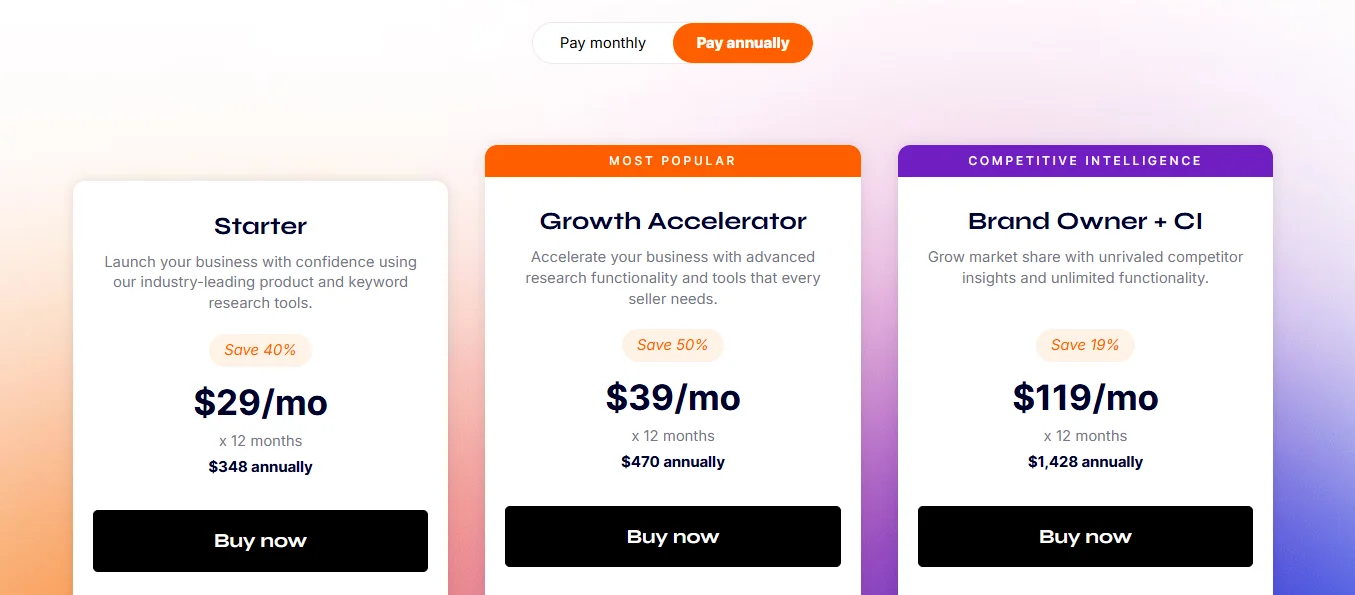Click the Starter plan description text
1355x595 pixels.
[260, 282]
